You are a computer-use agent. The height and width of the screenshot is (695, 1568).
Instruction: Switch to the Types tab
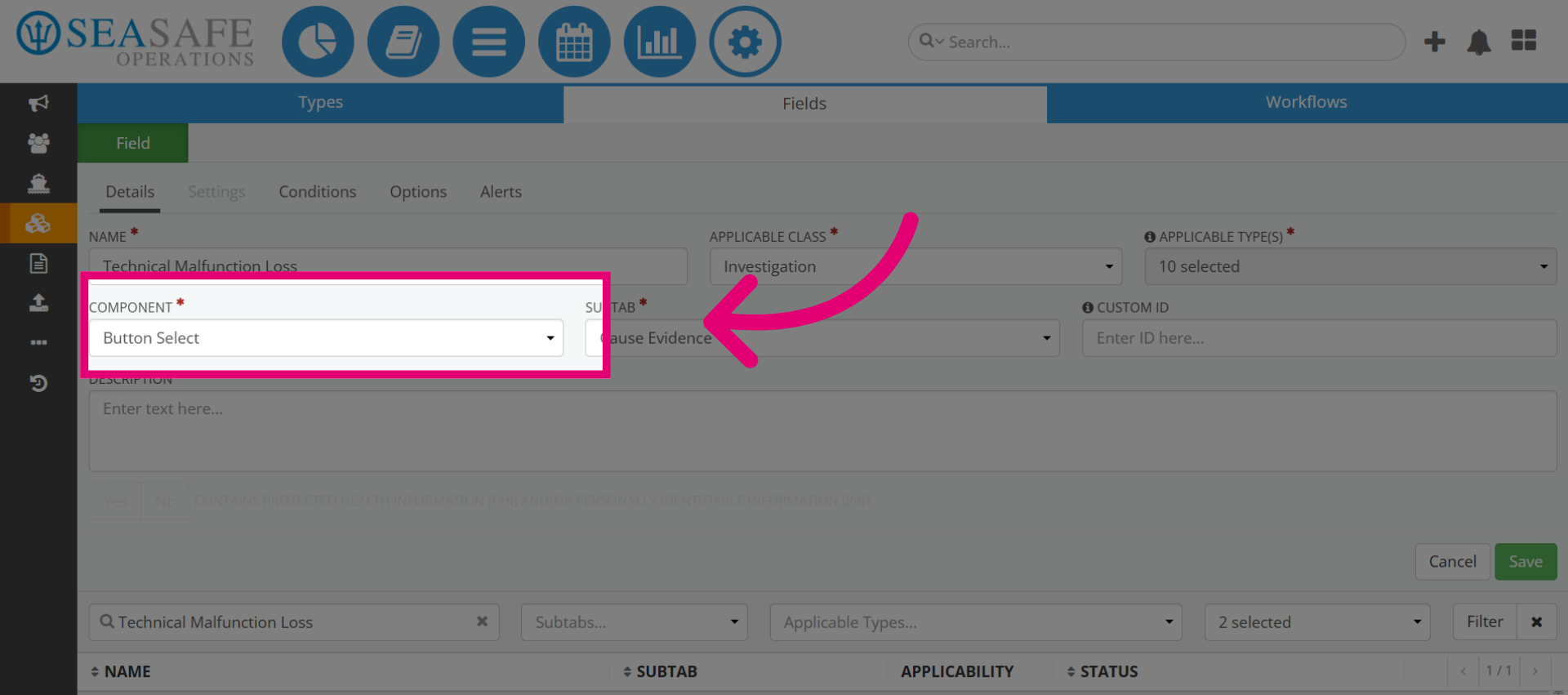tap(320, 103)
